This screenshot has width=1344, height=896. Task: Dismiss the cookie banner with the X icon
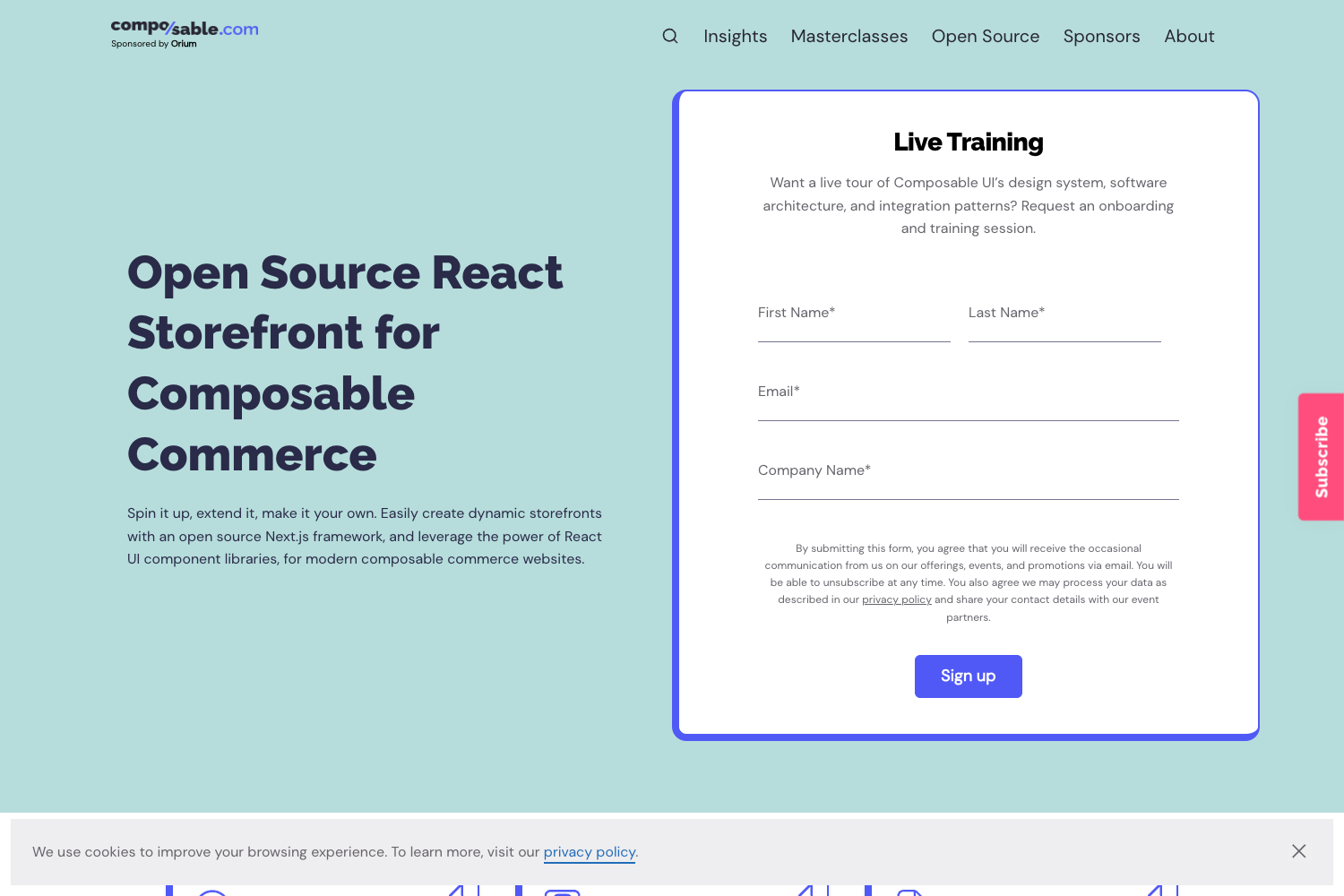[1298, 851]
